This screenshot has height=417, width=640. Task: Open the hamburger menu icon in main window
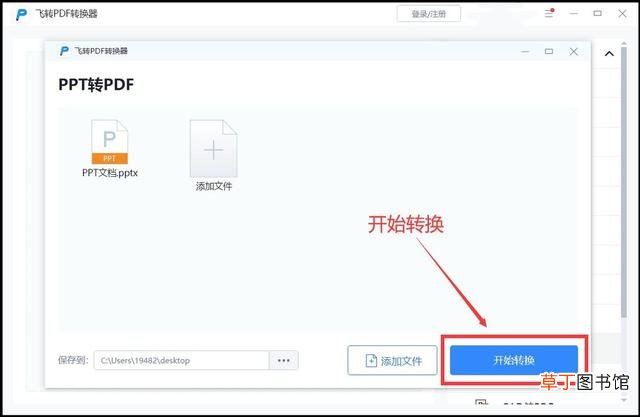click(549, 13)
